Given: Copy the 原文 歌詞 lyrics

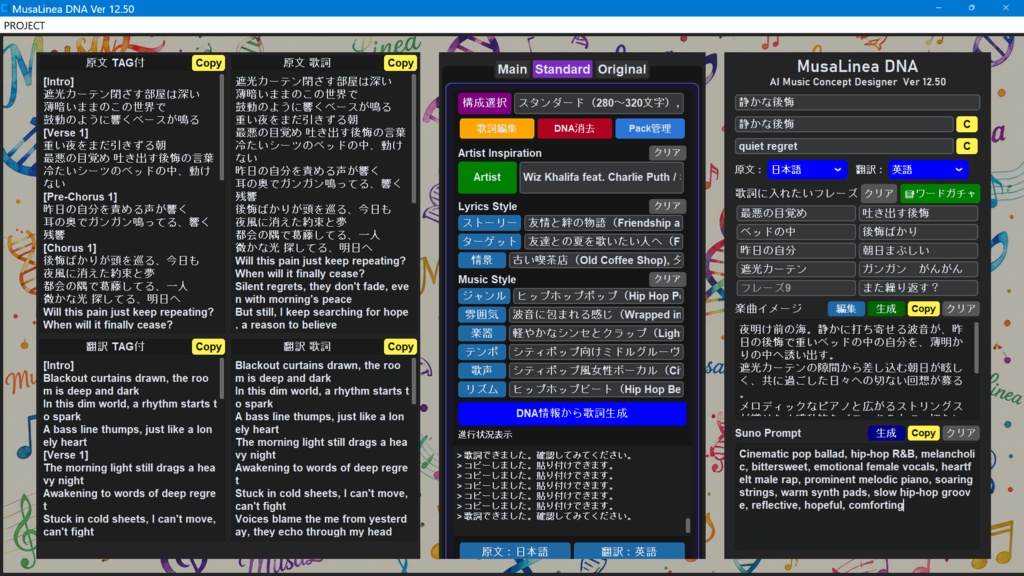Looking at the screenshot, I should tap(400, 63).
